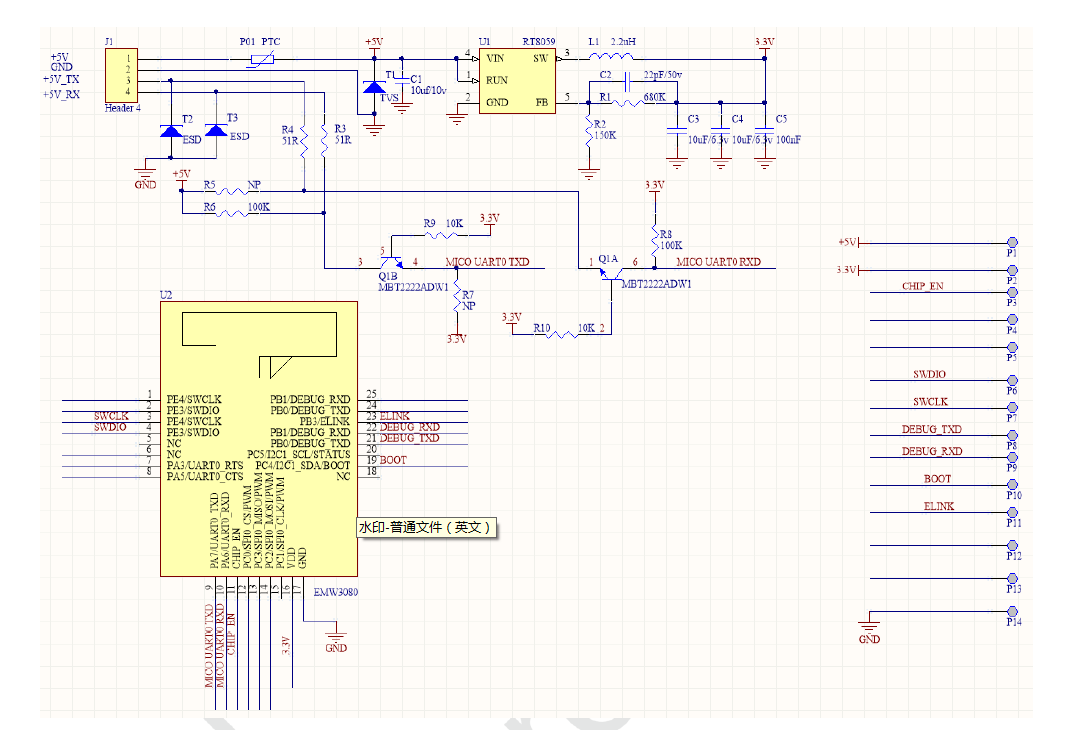Select the Q1B transistor symbol
The image size is (1077, 730).
pyautogui.click(x=391, y=262)
